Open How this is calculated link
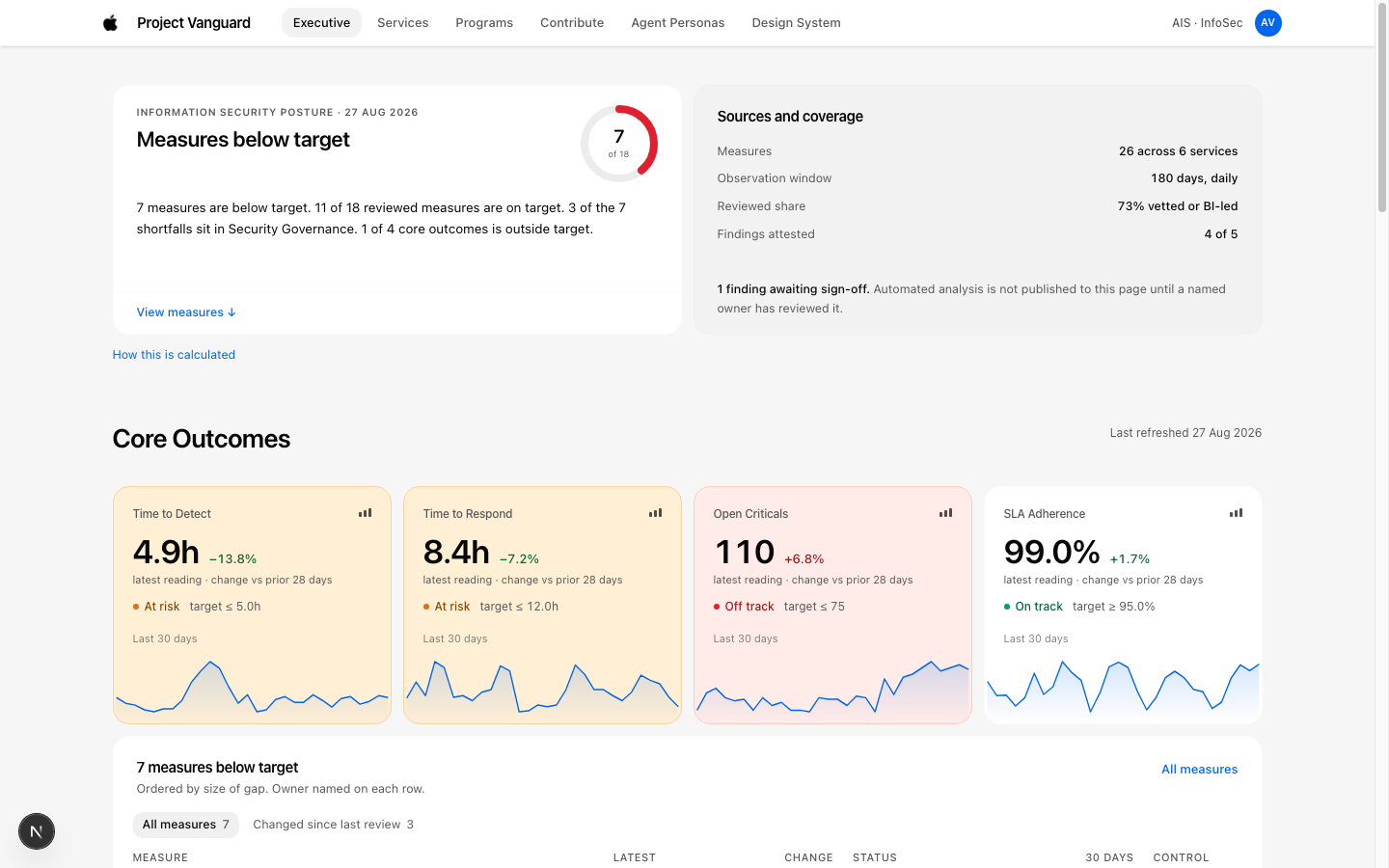1389x868 pixels. click(x=174, y=355)
